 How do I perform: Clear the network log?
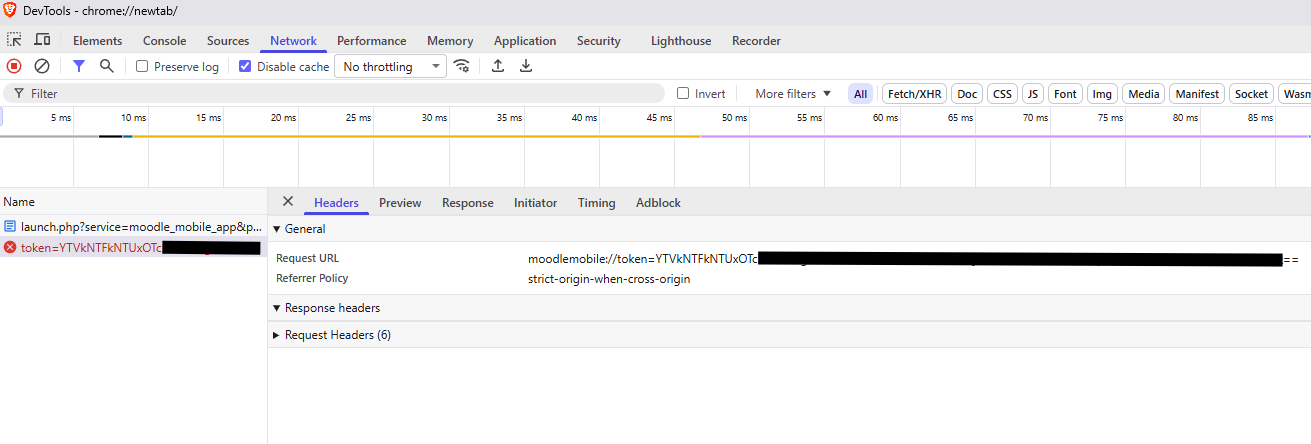pyautogui.click(x=42, y=66)
